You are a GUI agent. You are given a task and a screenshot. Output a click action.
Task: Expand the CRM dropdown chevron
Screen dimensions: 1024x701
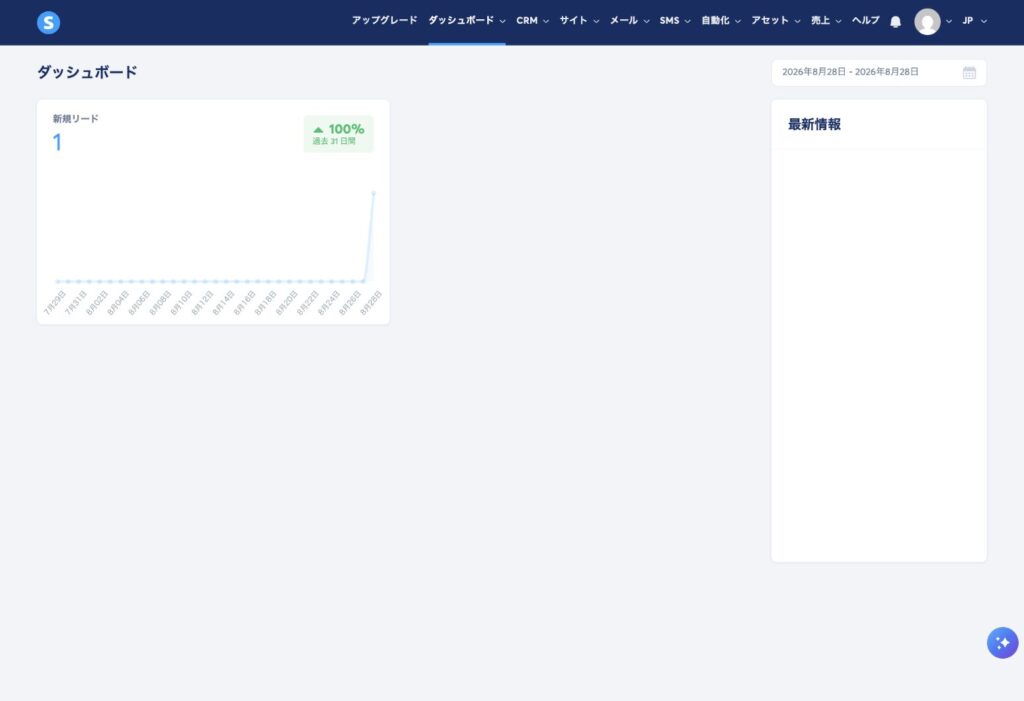tap(545, 21)
